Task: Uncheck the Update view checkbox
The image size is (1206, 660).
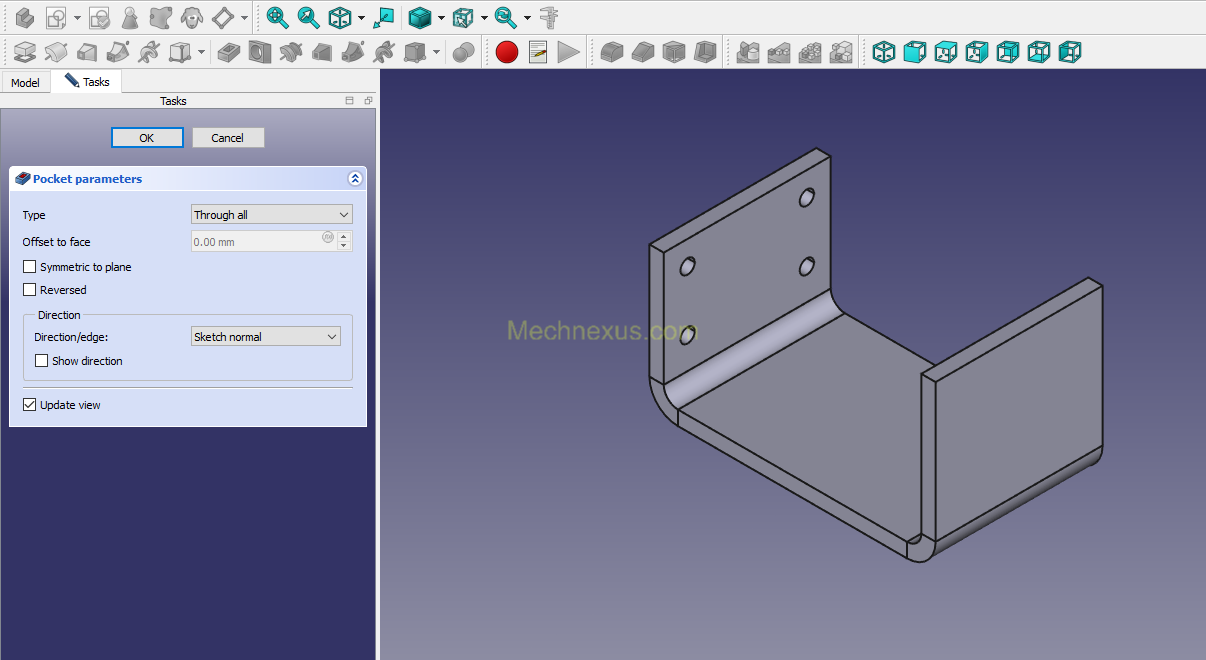Action: point(30,405)
